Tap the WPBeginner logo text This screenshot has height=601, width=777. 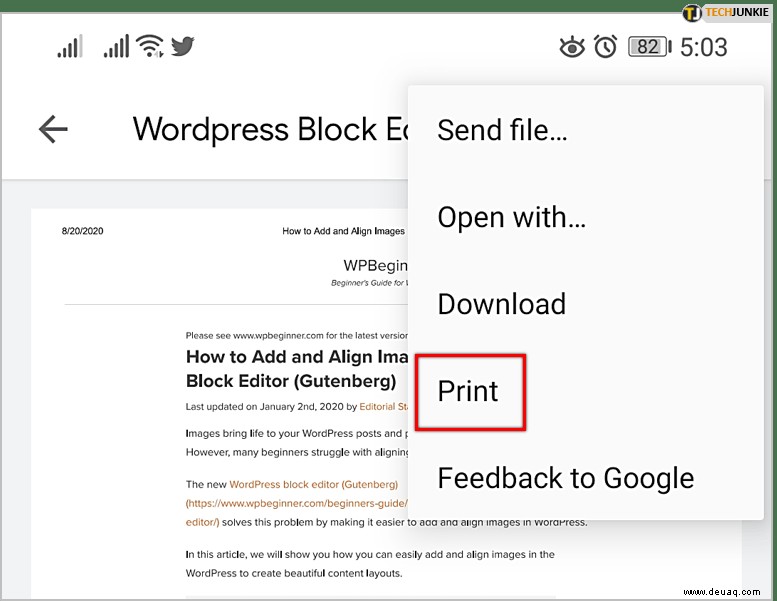coord(375,266)
